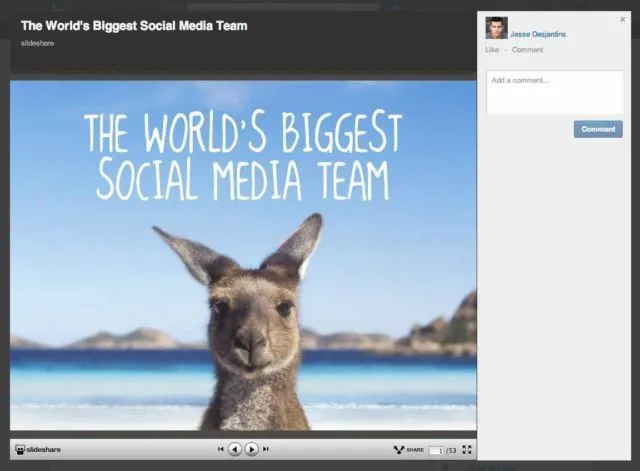Go to the next slide

click(x=251, y=449)
